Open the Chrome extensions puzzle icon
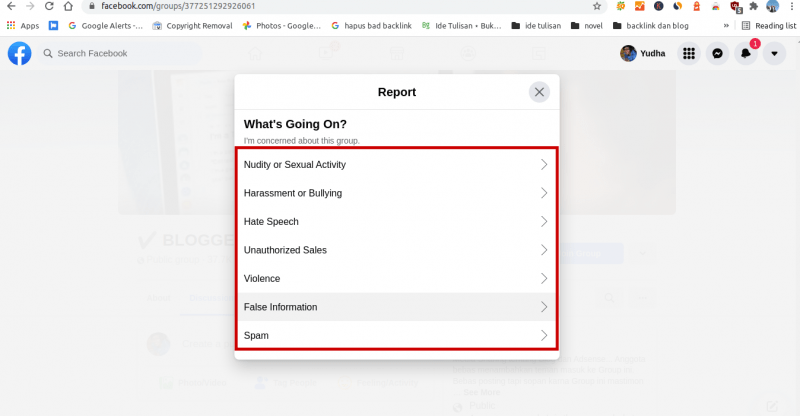This screenshot has height=416, width=800. coord(754,6)
